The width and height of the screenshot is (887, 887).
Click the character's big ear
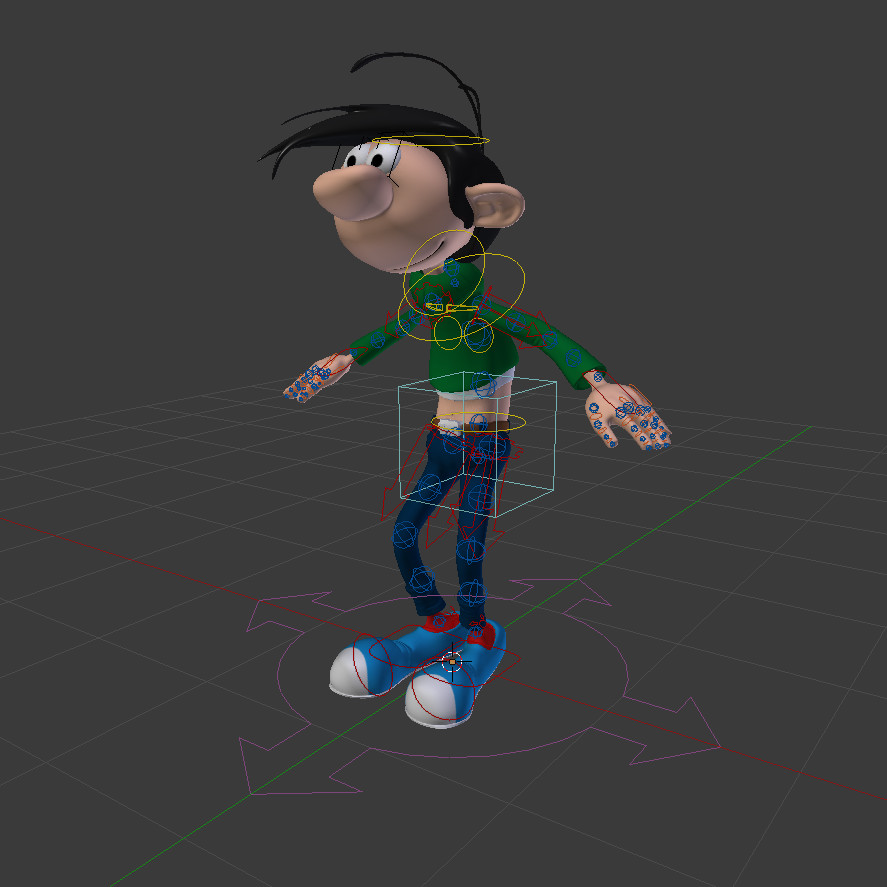[x=495, y=204]
